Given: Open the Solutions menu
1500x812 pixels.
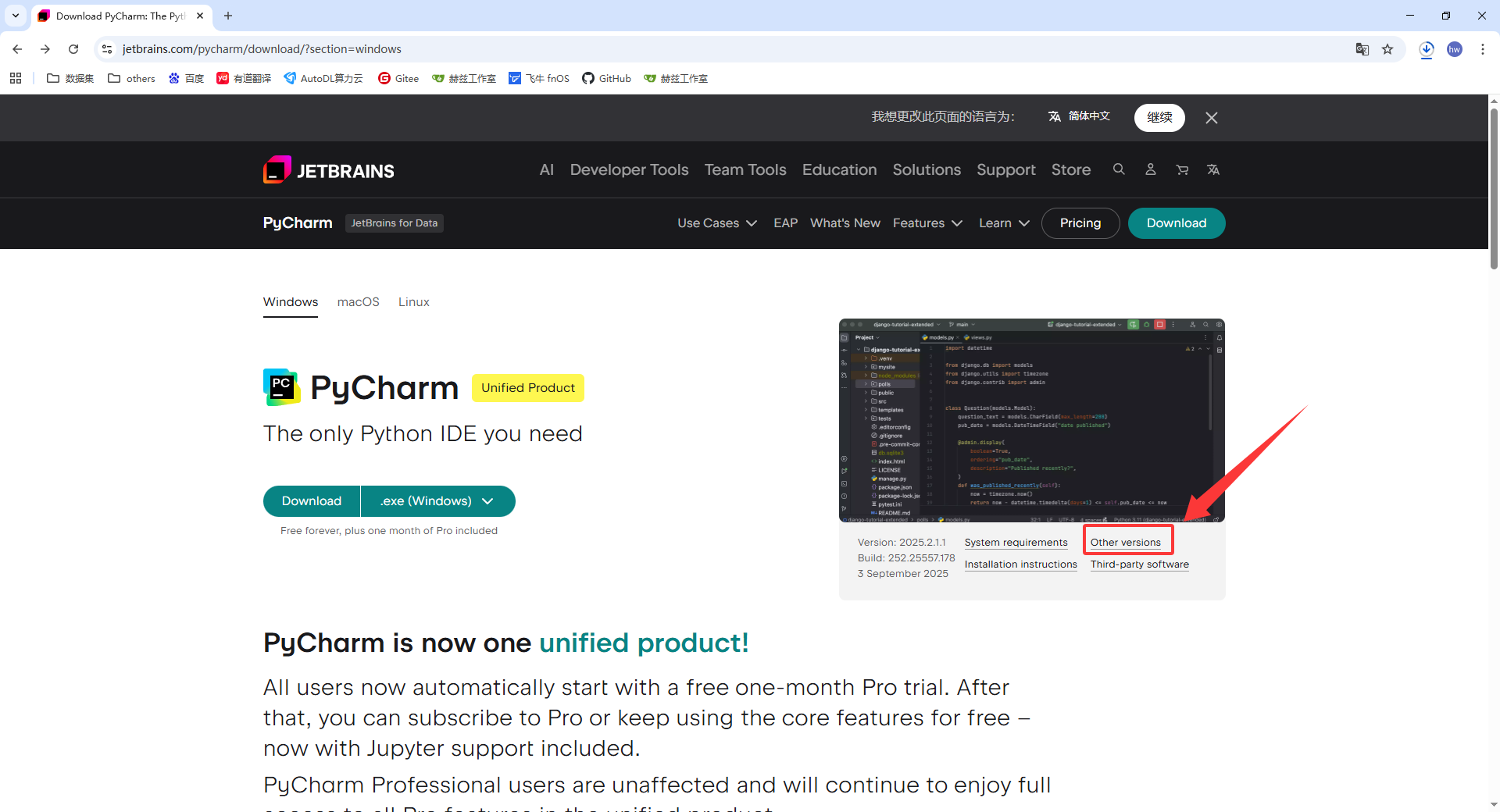Looking at the screenshot, I should click(x=927, y=169).
